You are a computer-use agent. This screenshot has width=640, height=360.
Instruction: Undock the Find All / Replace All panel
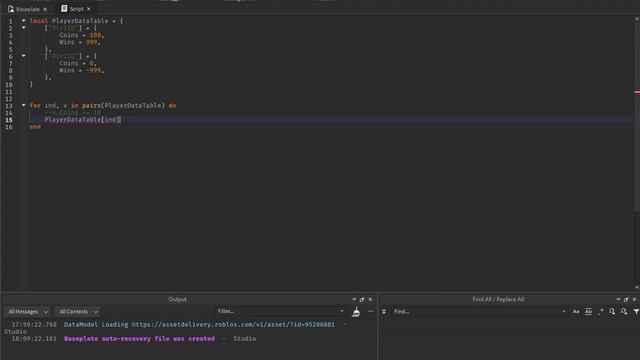pyautogui.click(x=626, y=299)
